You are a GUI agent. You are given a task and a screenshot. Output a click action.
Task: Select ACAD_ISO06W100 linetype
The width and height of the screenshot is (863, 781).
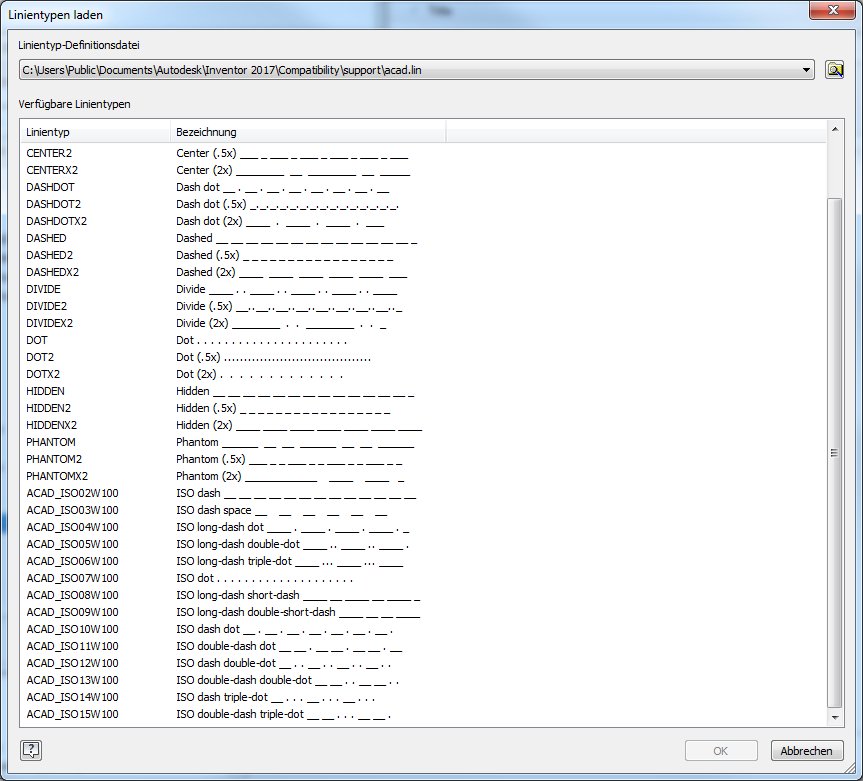(72, 561)
